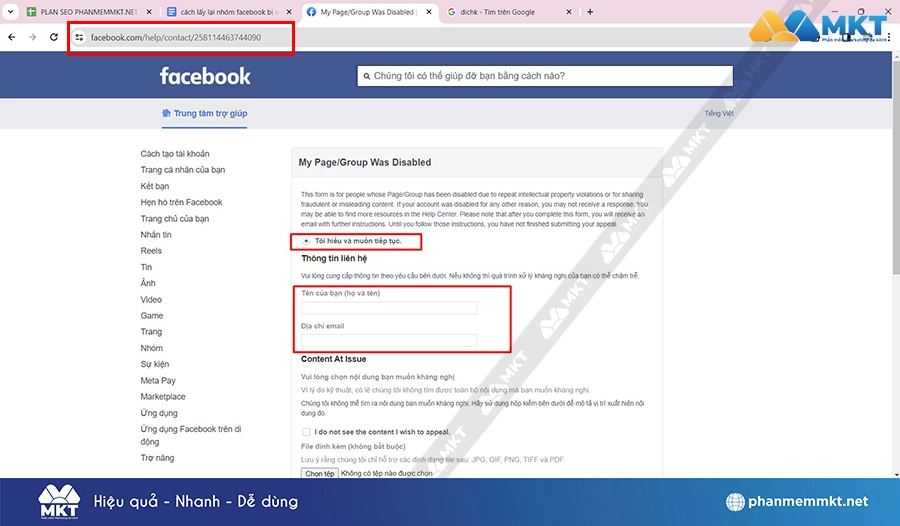Close the 'dichk - Tìm trên Google' tab

pyautogui.click(x=569, y=11)
